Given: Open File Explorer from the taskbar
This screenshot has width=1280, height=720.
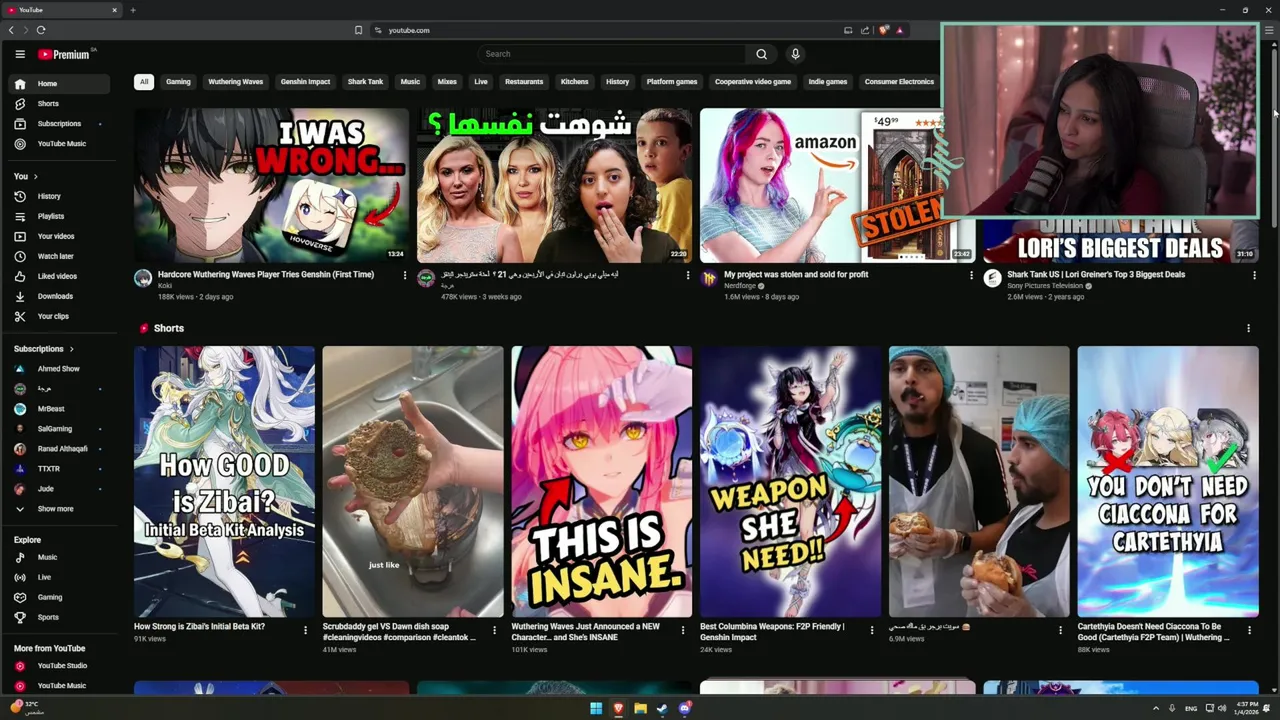Looking at the screenshot, I should tap(640, 708).
